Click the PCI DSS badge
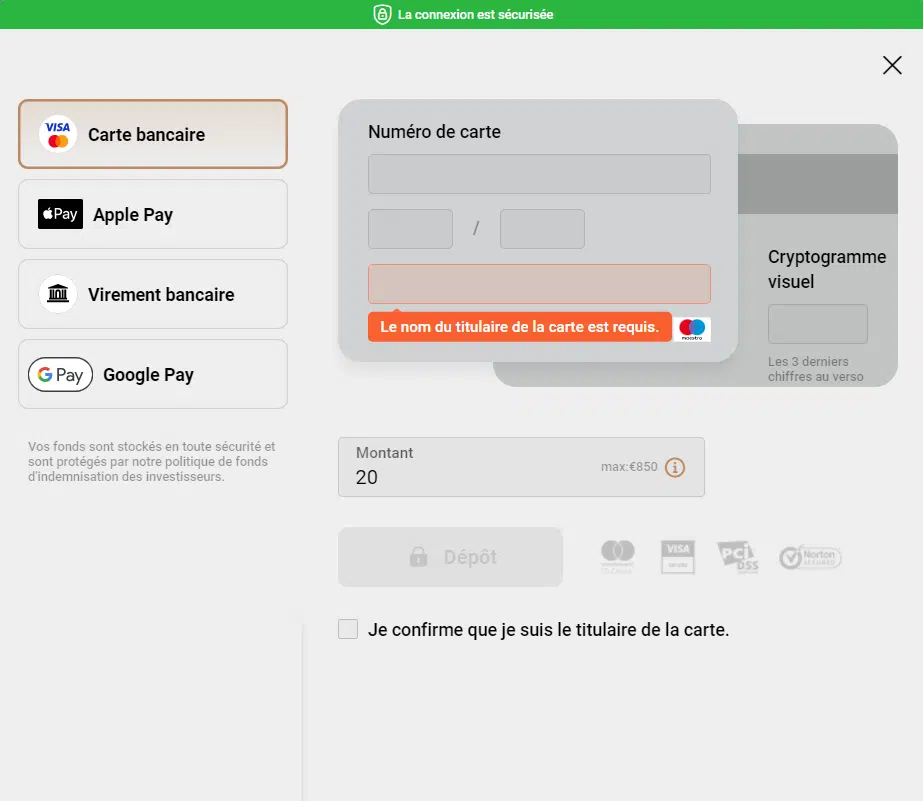Image resolution: width=923 pixels, height=801 pixels. (x=738, y=557)
